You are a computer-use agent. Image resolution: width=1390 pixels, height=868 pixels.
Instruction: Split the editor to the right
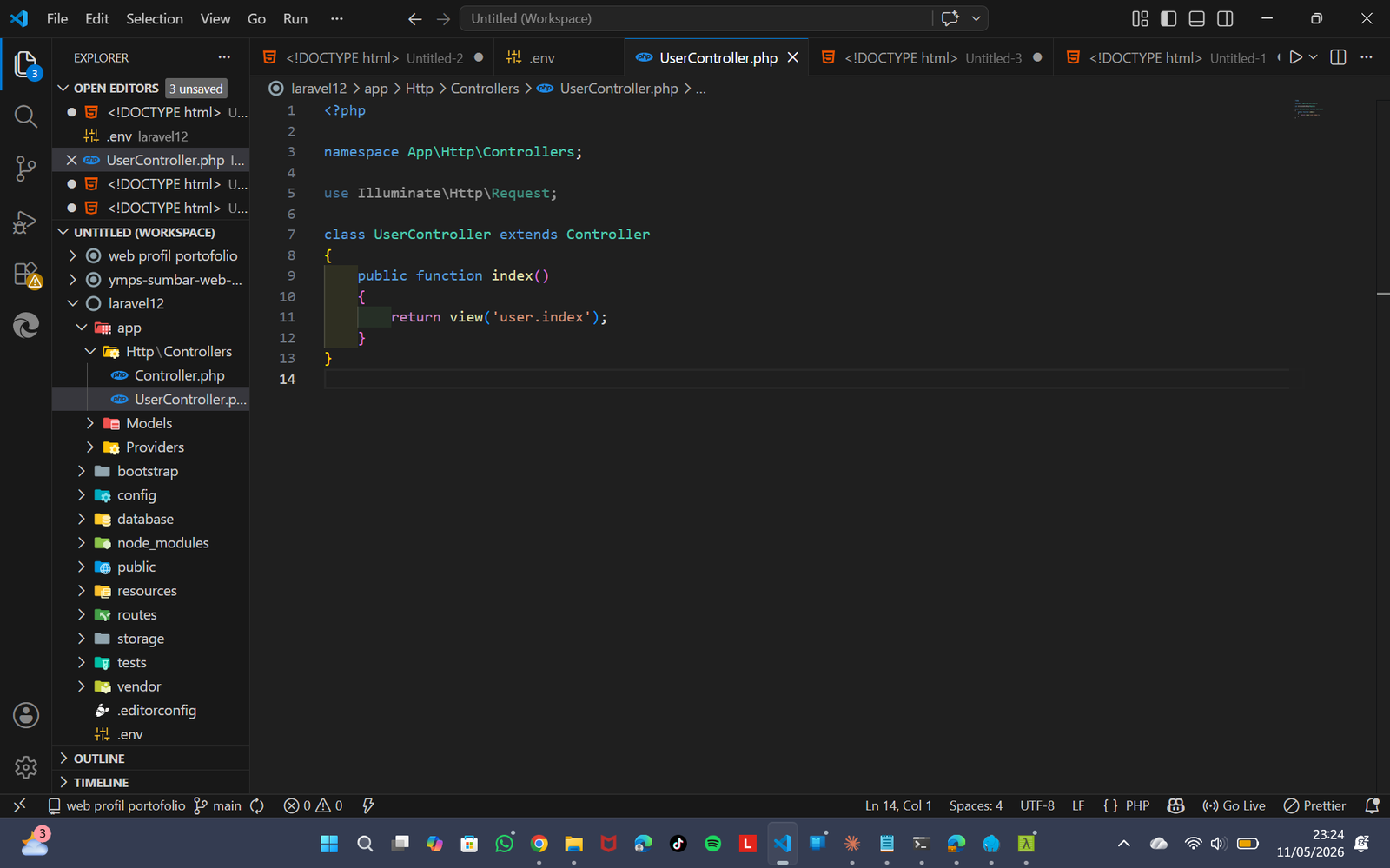(x=1338, y=57)
